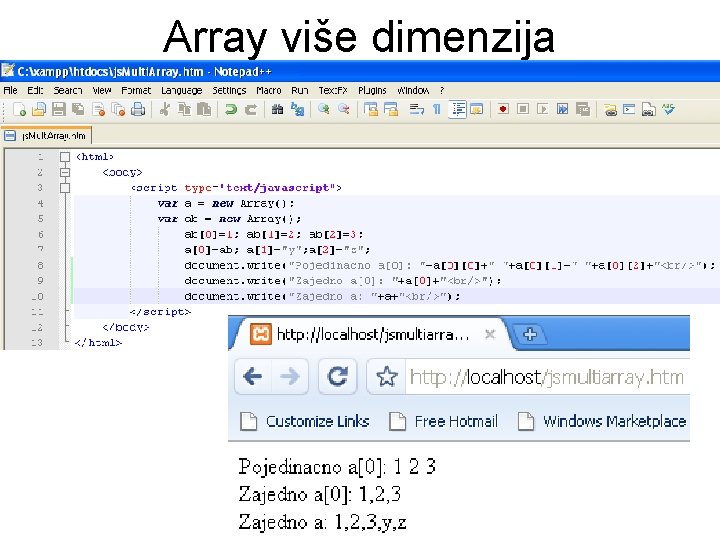Undo last edit with the green arrow
The width and height of the screenshot is (720, 540).
coord(231,109)
